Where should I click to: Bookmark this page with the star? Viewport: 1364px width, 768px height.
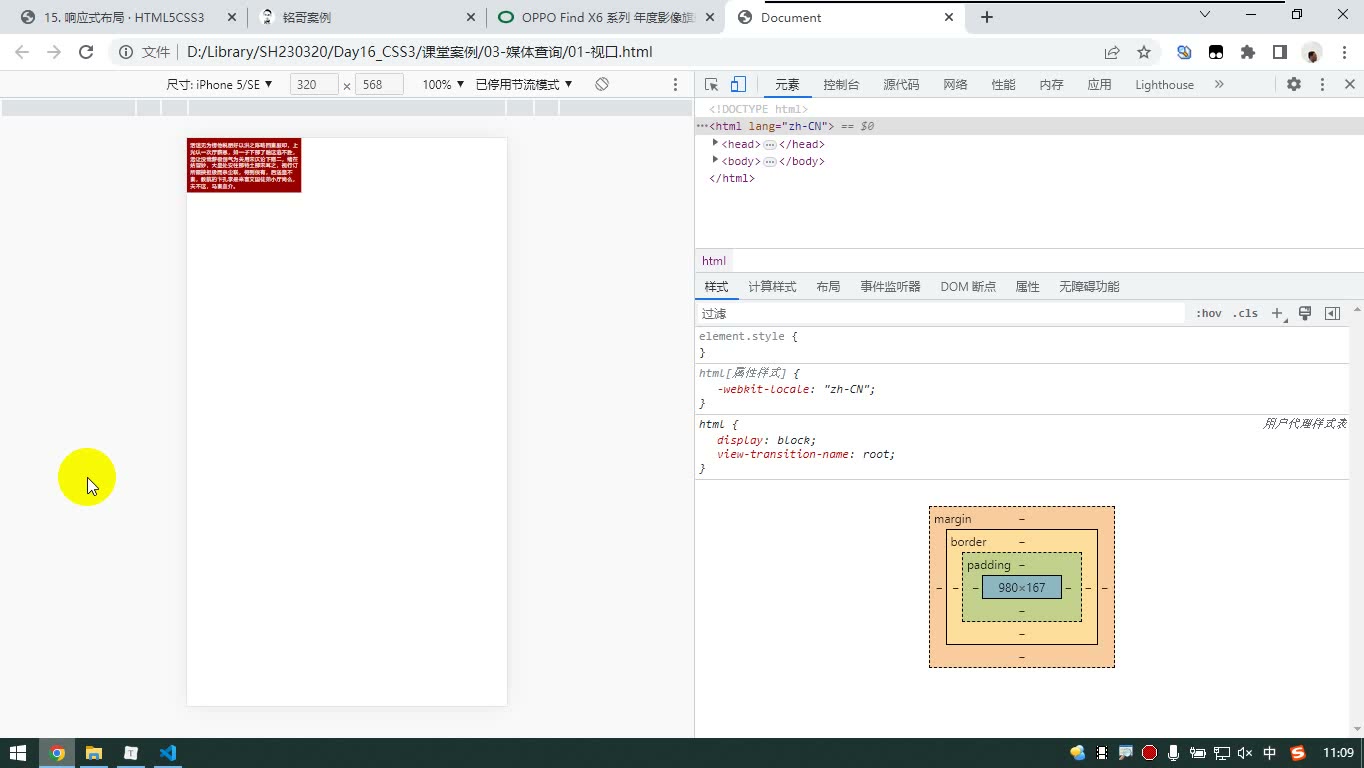pyautogui.click(x=1144, y=52)
